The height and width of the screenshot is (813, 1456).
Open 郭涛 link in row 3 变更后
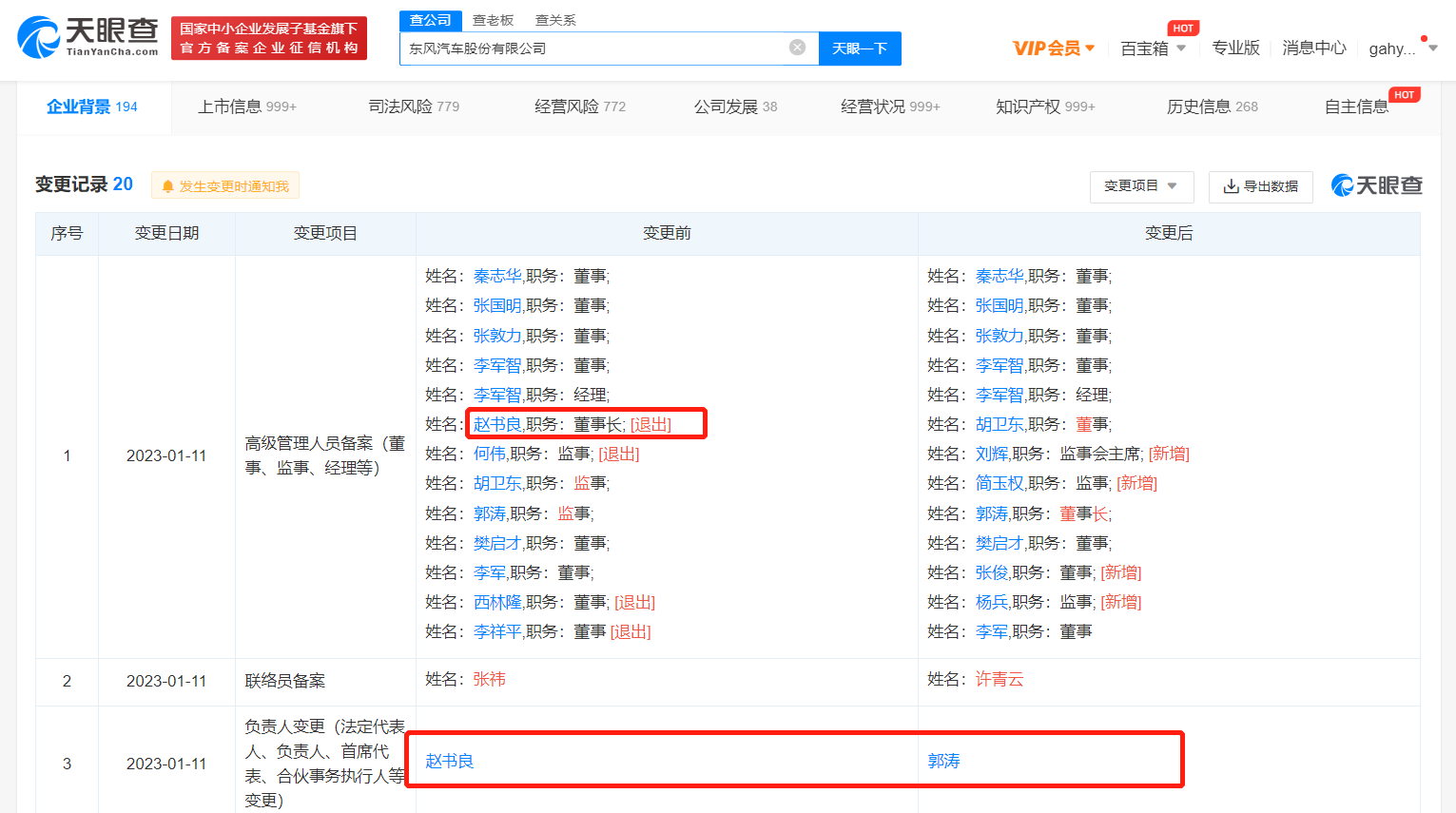pyautogui.click(x=943, y=761)
